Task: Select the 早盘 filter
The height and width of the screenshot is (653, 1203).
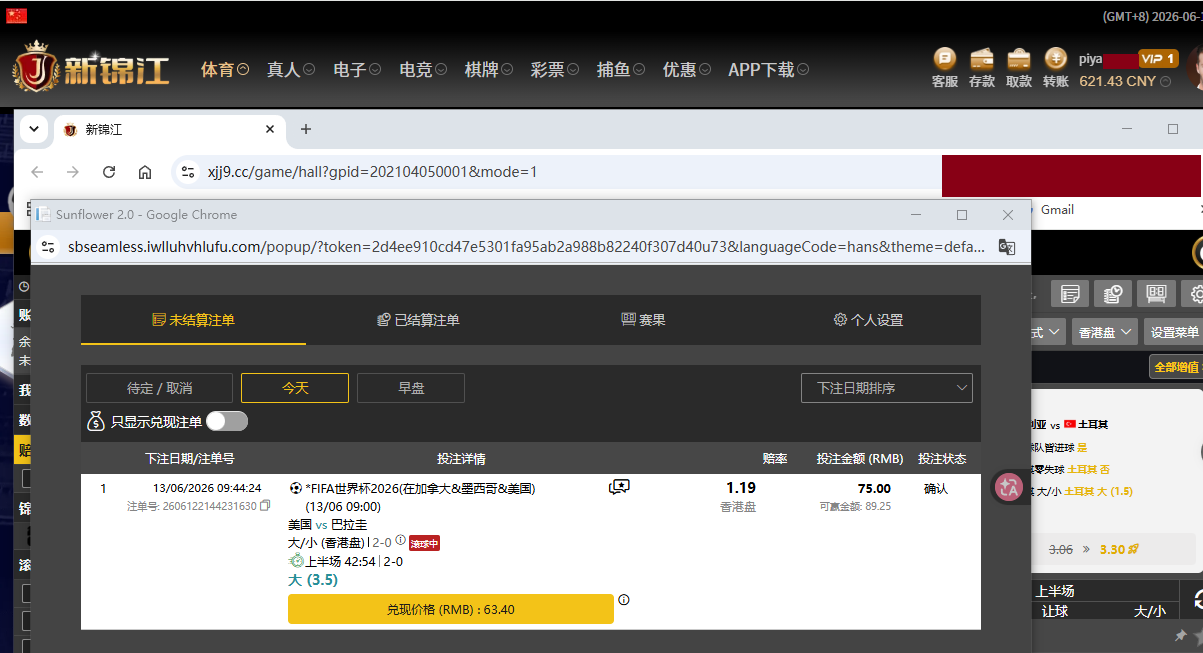Action: (x=411, y=388)
